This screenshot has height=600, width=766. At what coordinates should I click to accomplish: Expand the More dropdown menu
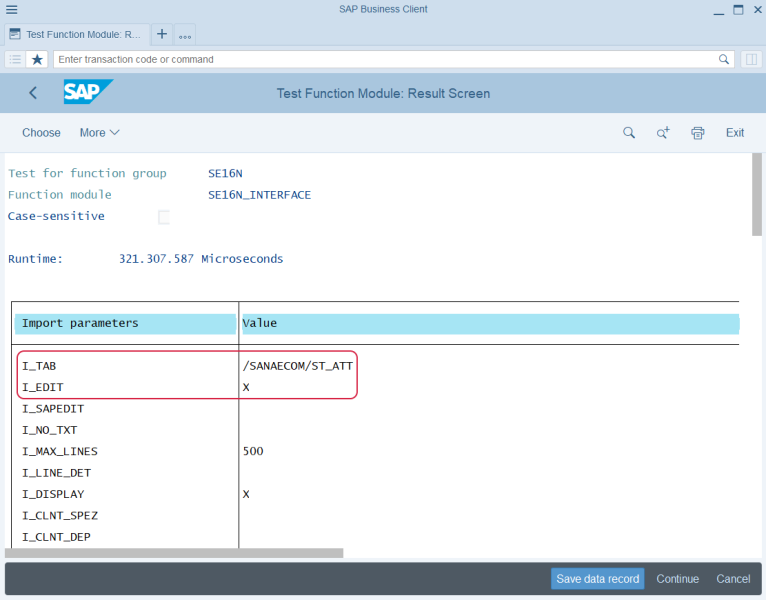point(100,132)
